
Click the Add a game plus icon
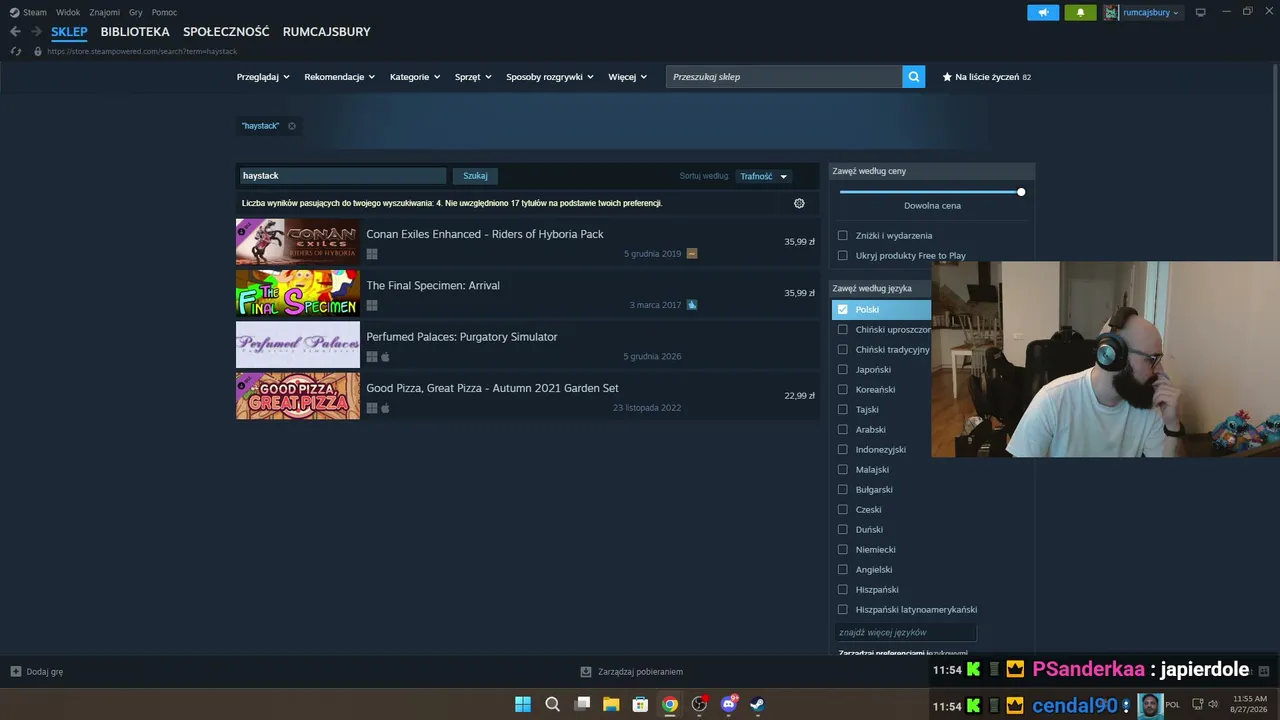coord(15,672)
